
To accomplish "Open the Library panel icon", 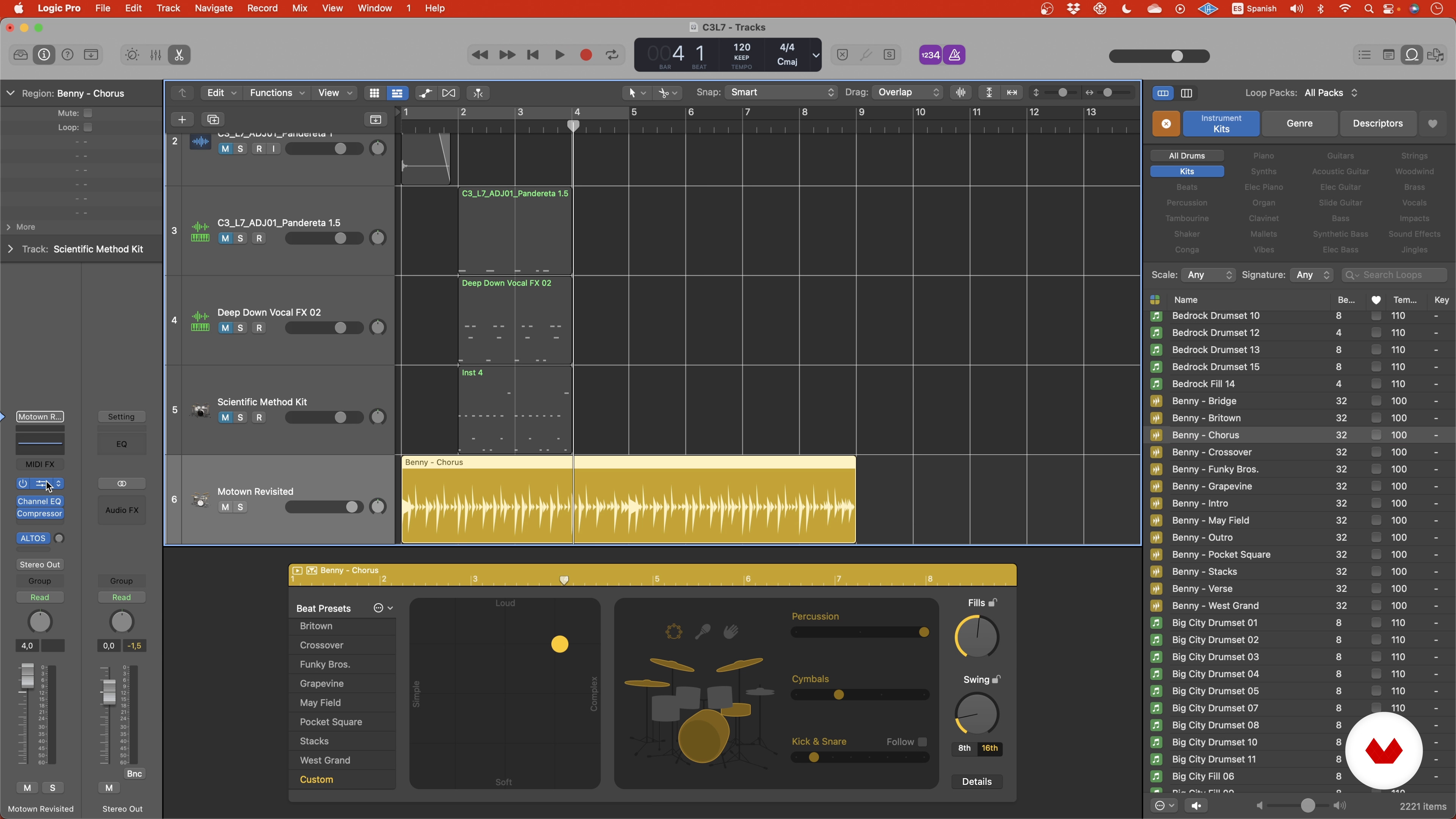I will pyautogui.click(x=20, y=55).
